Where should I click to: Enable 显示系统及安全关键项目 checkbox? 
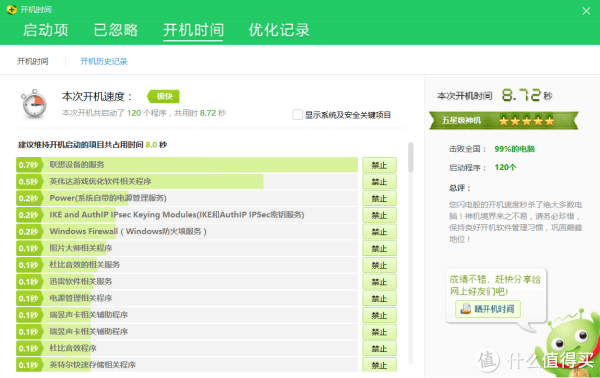pyautogui.click(x=297, y=115)
